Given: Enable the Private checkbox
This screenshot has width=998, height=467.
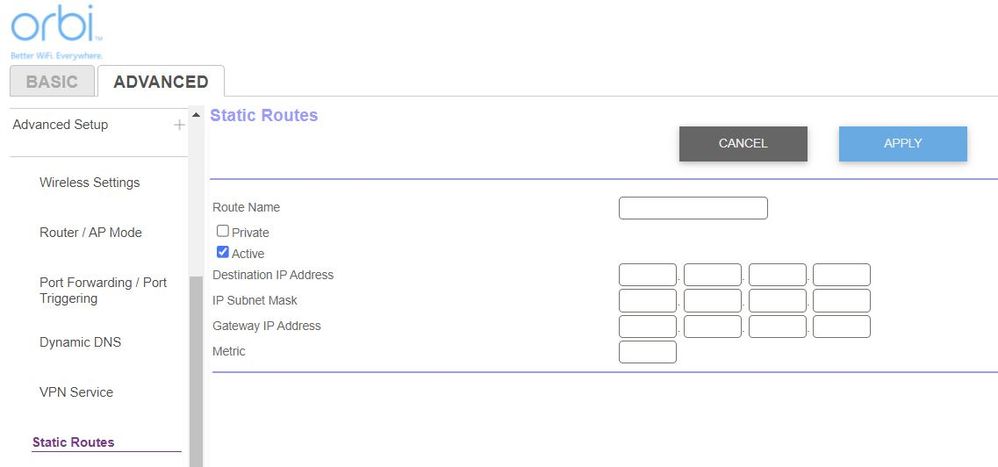Looking at the screenshot, I should point(223,232).
